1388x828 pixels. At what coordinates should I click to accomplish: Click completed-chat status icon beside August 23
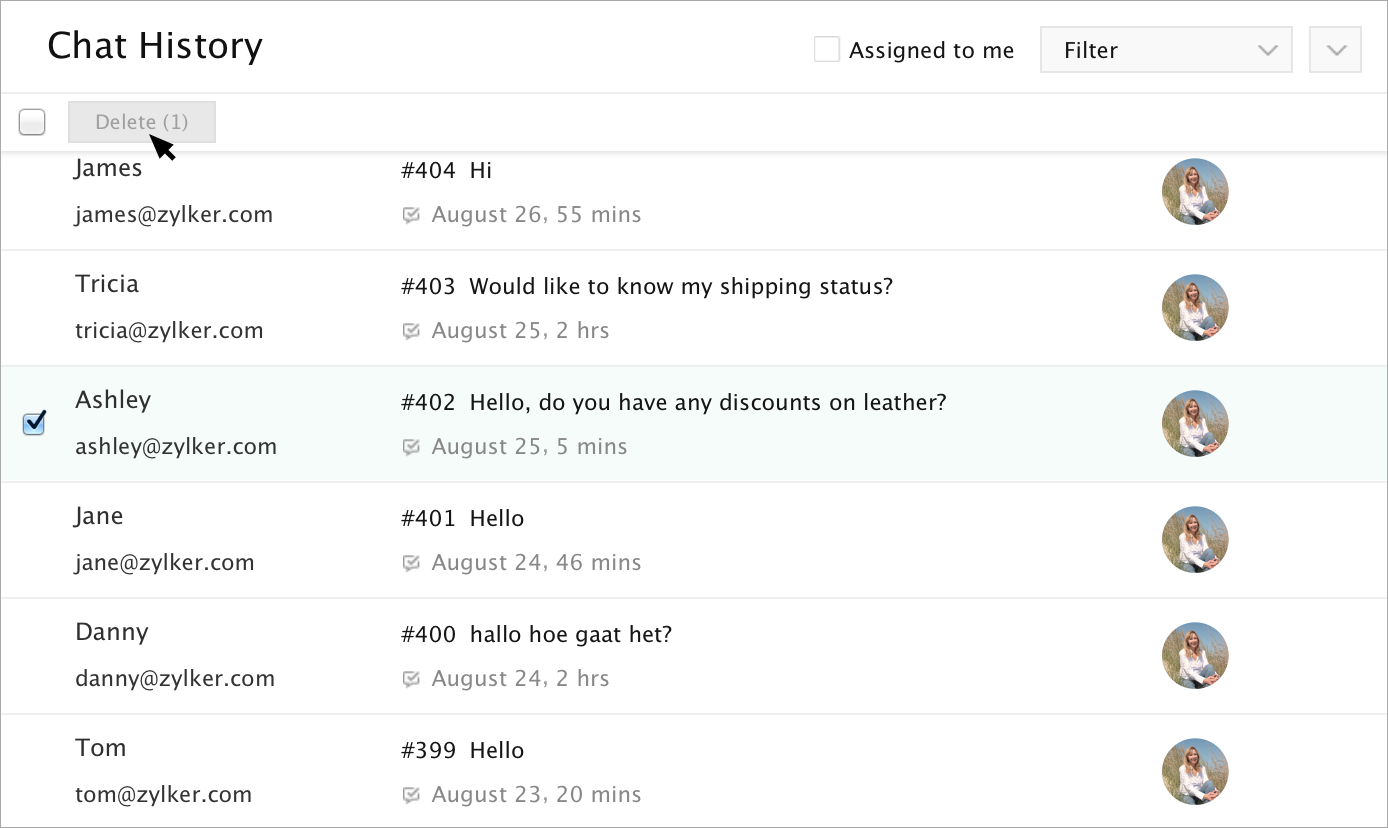(x=410, y=795)
